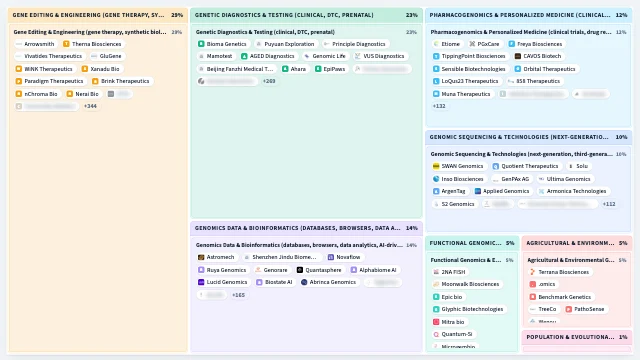Show the +165 more bioinformatics companies

238,295
